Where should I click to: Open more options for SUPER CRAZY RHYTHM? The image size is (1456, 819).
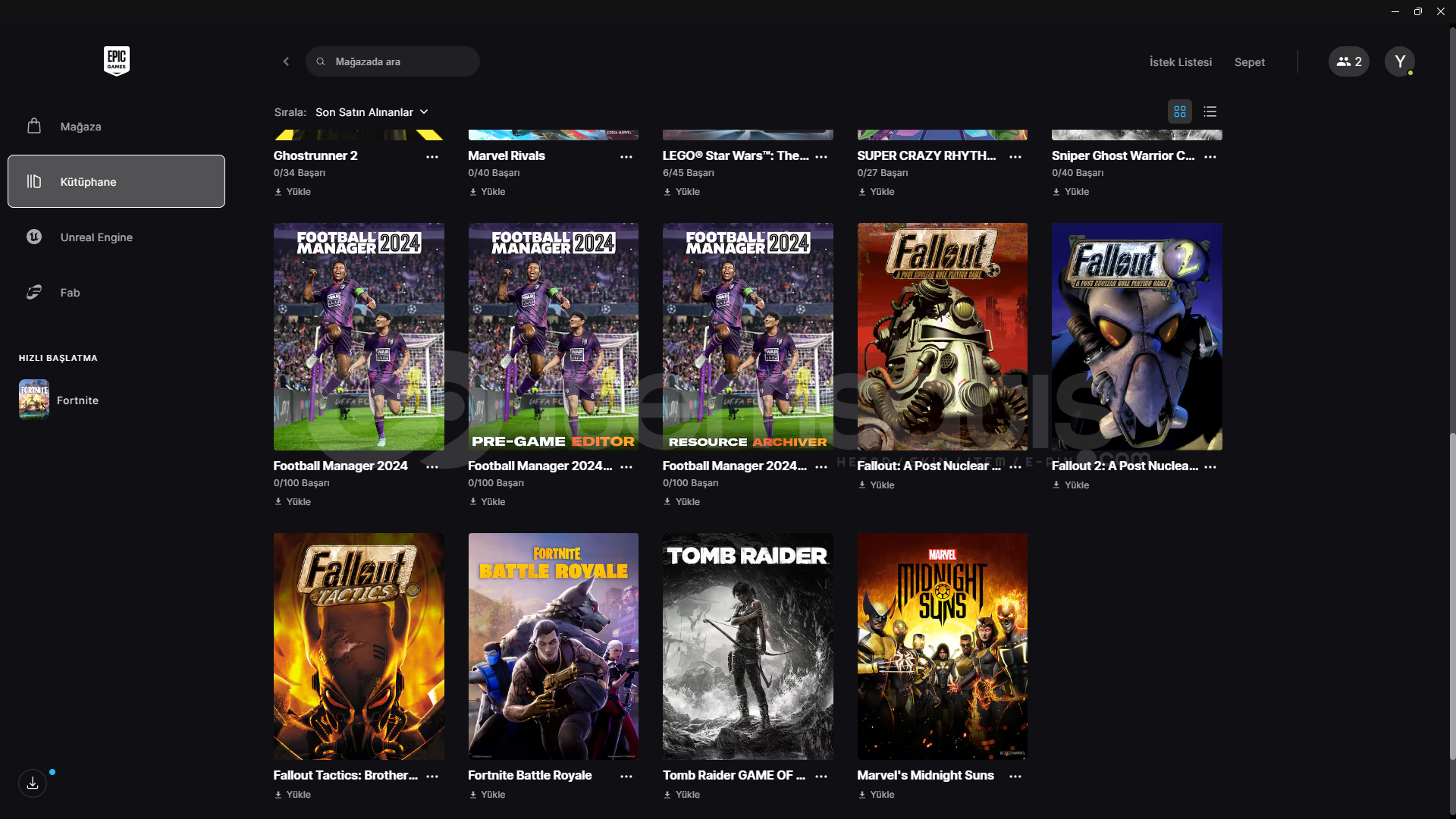[1015, 156]
